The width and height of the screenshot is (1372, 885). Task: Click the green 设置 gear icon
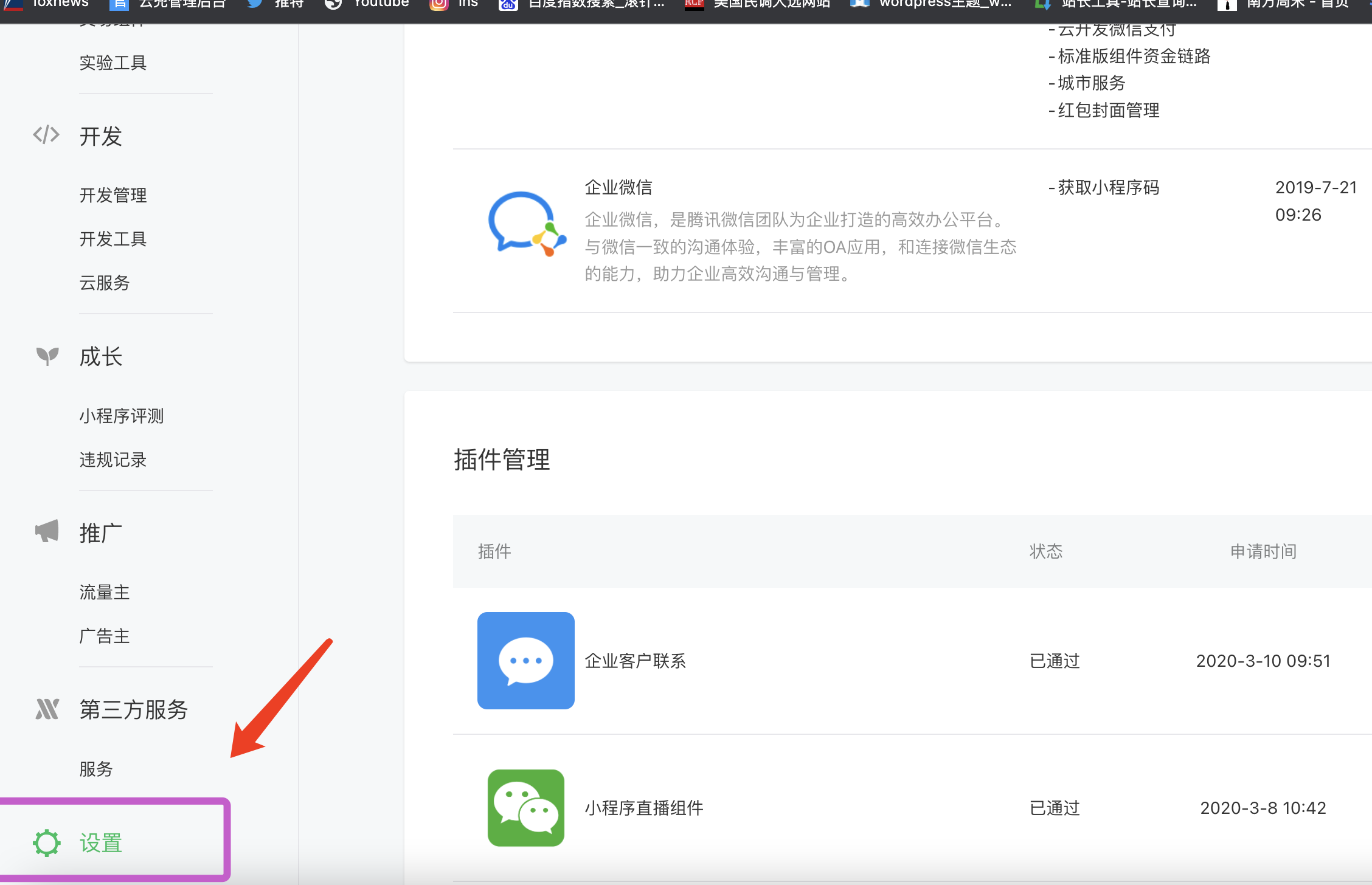pos(47,843)
